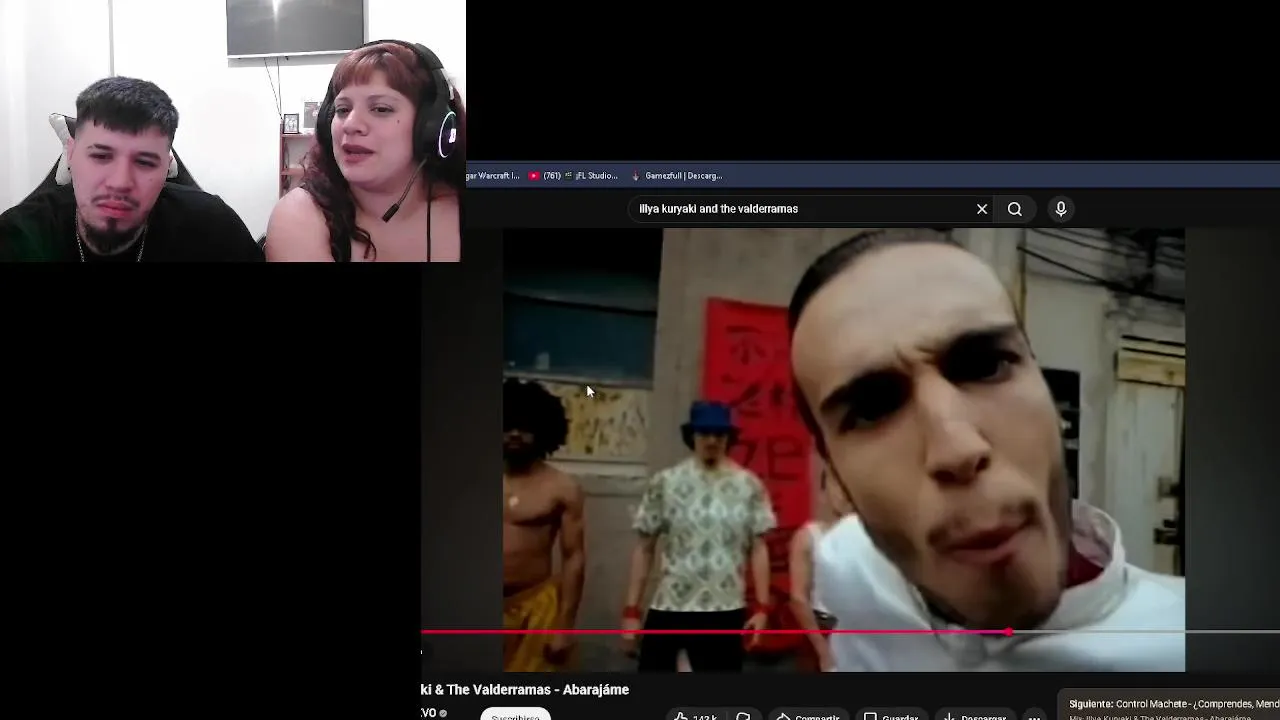Open the Warcraft bookmark in bookmarks bar
This screenshot has height=720, width=1280.
pos(493,176)
